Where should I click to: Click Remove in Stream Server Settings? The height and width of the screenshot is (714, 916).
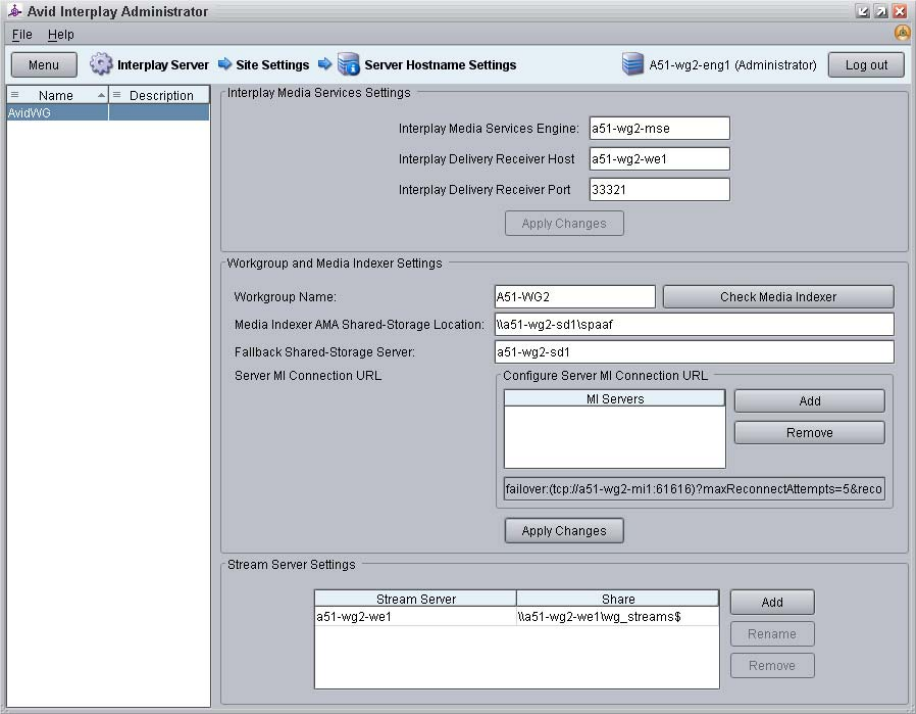pos(772,665)
